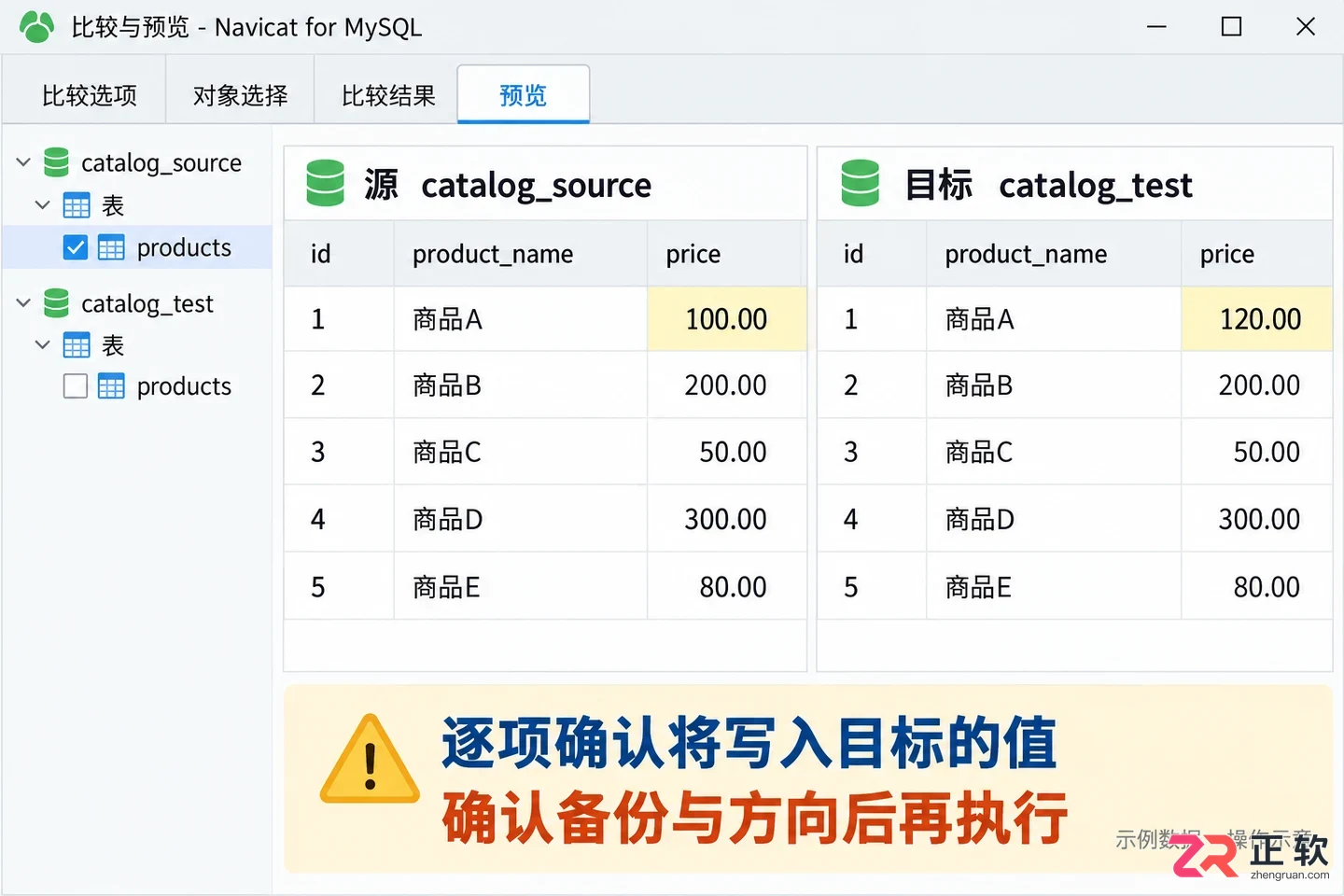
Task: Collapse the catalog_source tree node
Action: (24, 162)
